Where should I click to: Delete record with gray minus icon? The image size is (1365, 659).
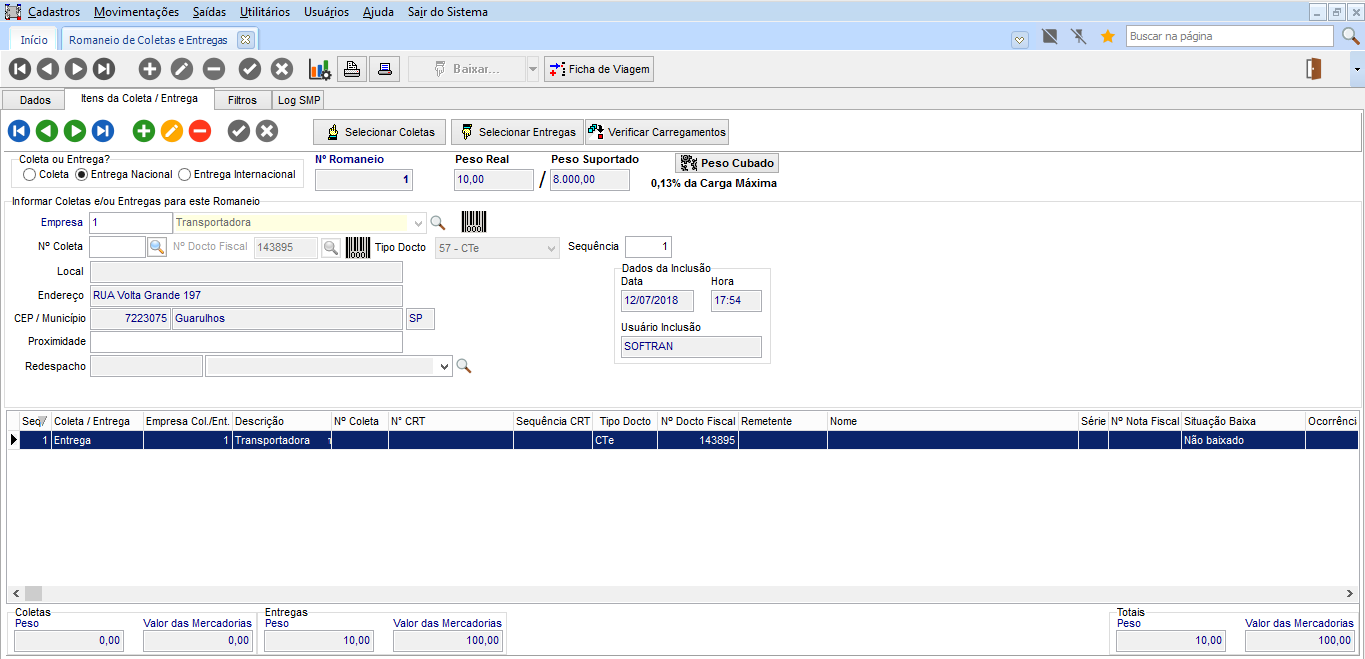(214, 69)
